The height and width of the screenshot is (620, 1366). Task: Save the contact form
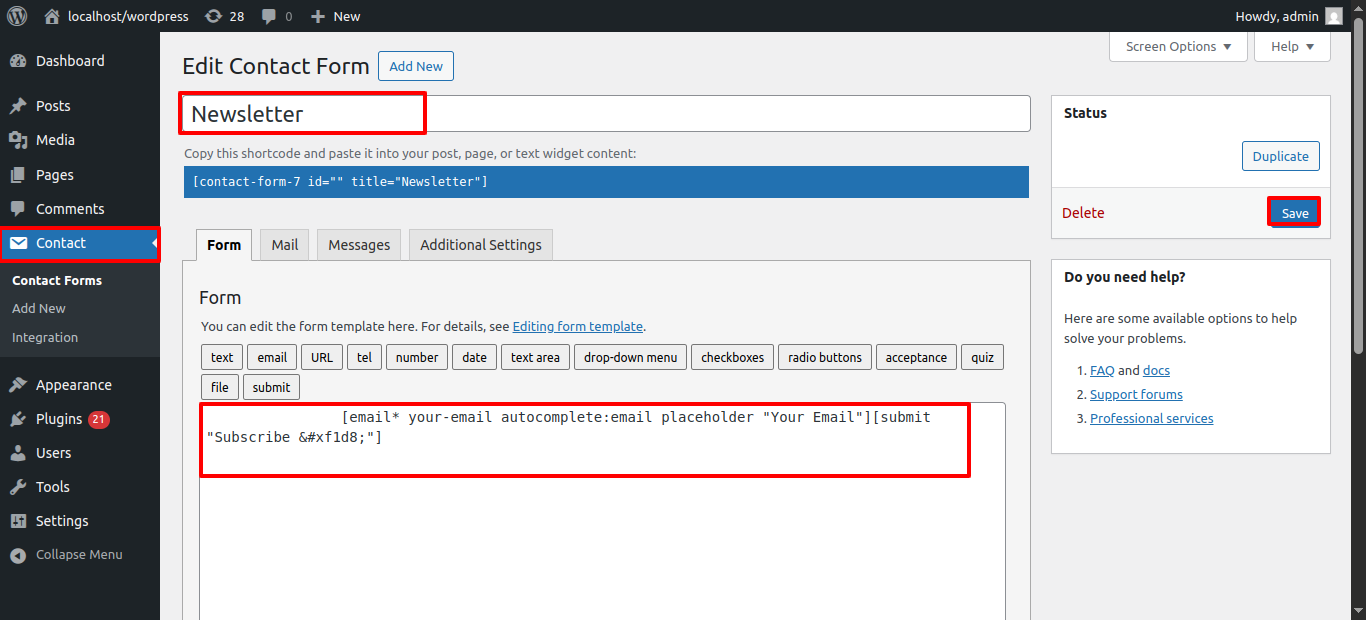pos(1295,213)
